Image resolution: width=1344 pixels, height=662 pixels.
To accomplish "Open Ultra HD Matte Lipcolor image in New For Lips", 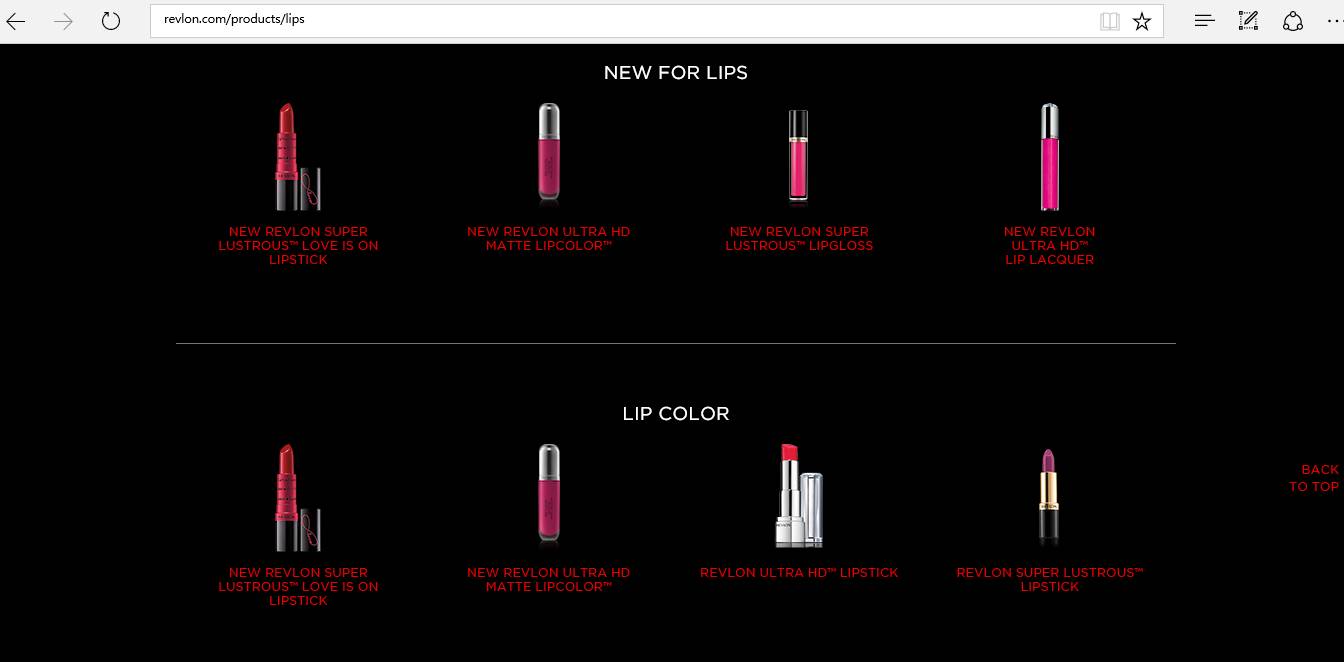I will (x=548, y=155).
